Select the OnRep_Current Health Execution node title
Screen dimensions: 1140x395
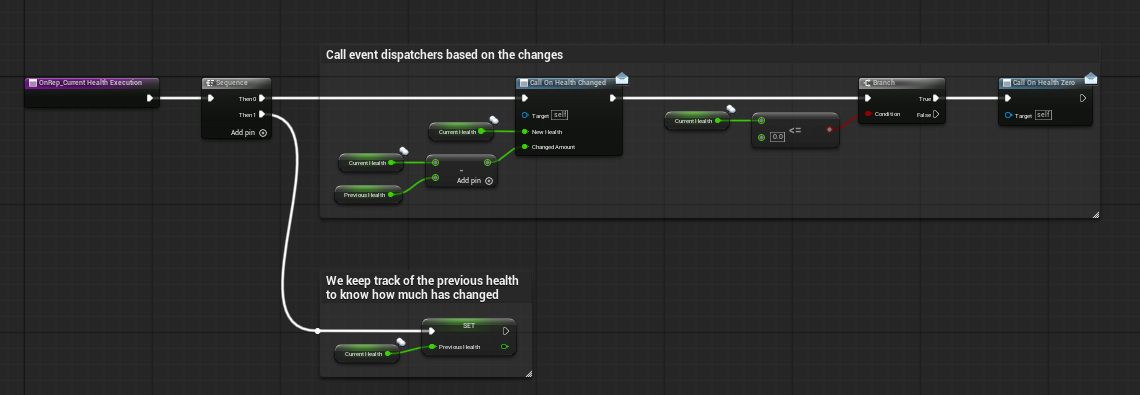tap(90, 83)
